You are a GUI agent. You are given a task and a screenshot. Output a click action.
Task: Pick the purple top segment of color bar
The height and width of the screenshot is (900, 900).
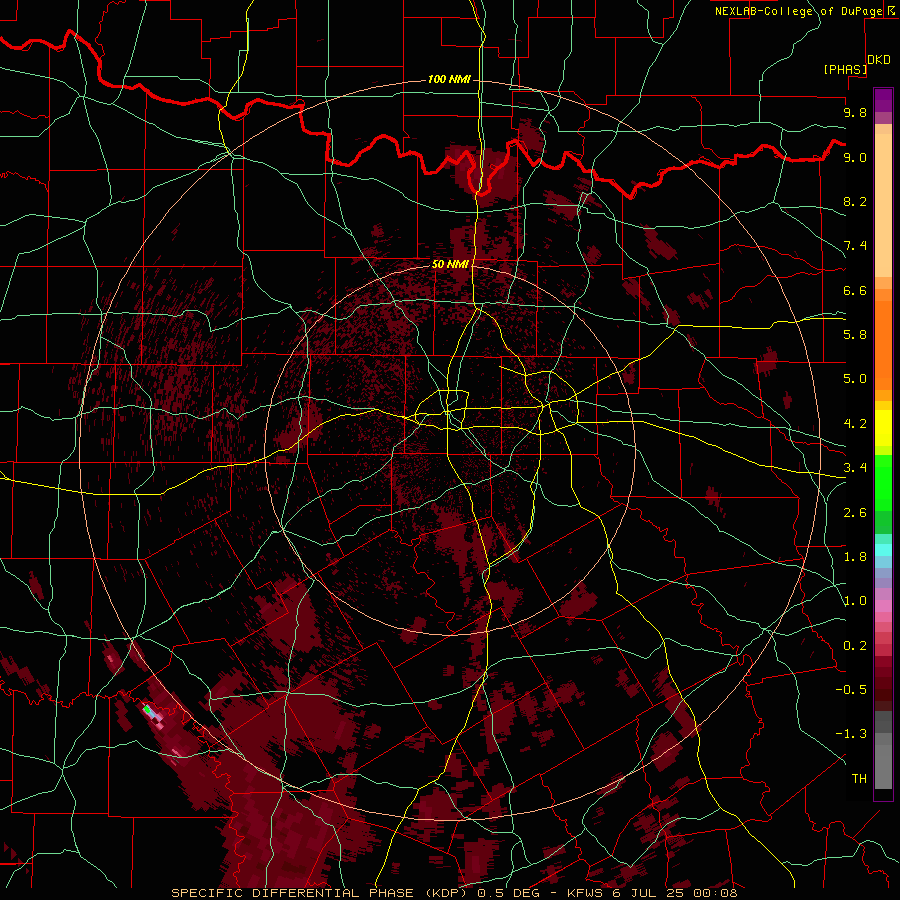coord(883,100)
